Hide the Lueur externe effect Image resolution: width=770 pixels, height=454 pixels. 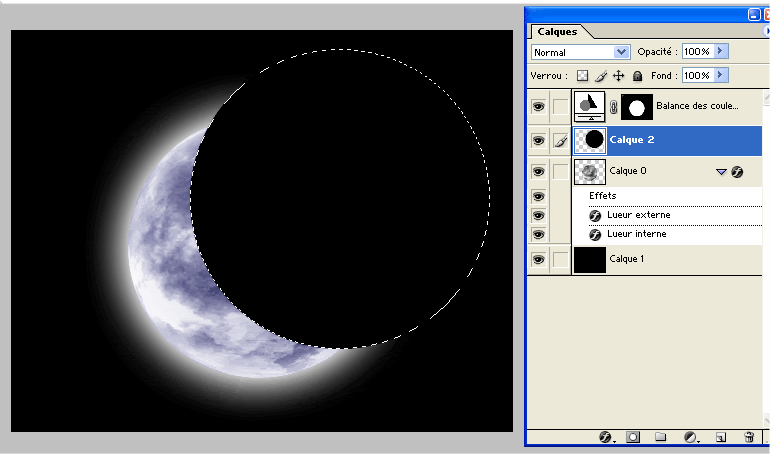coord(538,215)
